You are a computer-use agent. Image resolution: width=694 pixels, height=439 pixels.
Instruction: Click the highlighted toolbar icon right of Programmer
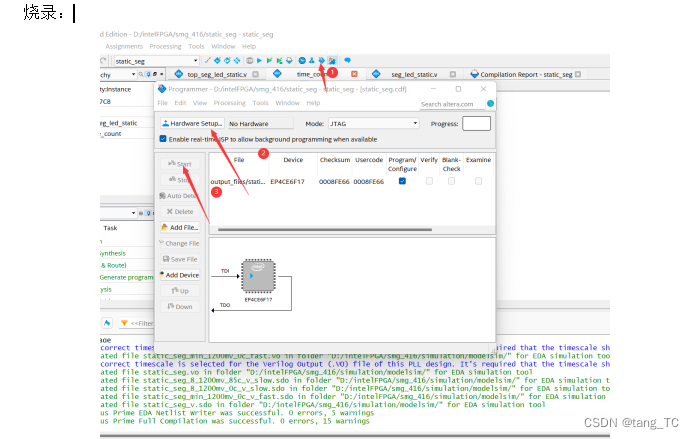coord(332,61)
